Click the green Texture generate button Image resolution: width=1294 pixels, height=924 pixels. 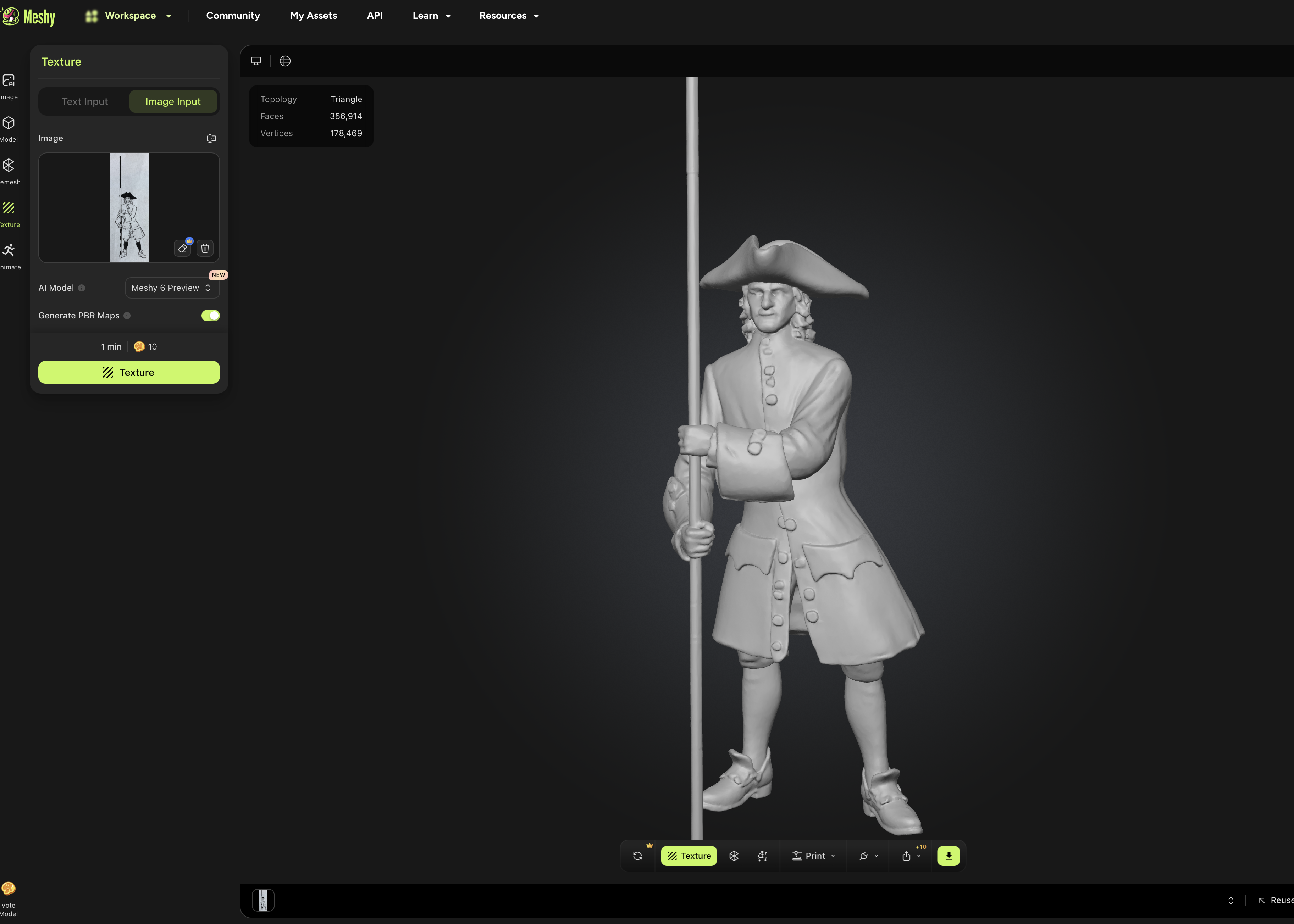click(x=129, y=372)
